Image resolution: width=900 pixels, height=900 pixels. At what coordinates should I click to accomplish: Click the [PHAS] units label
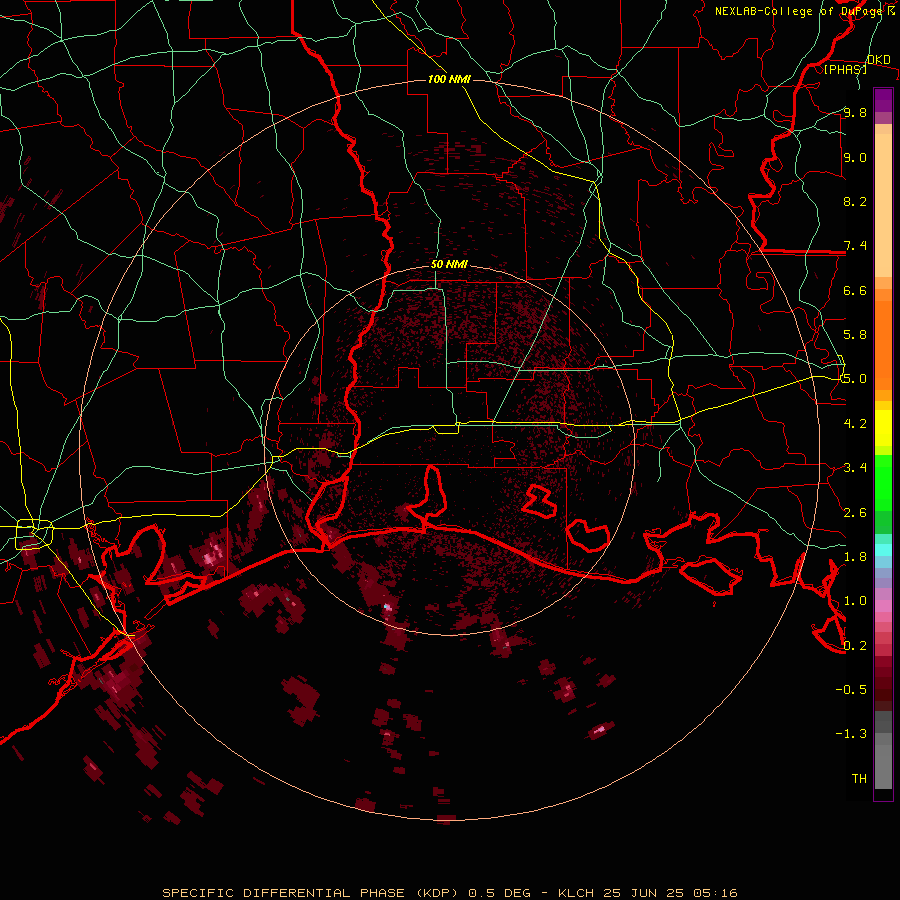point(845,69)
